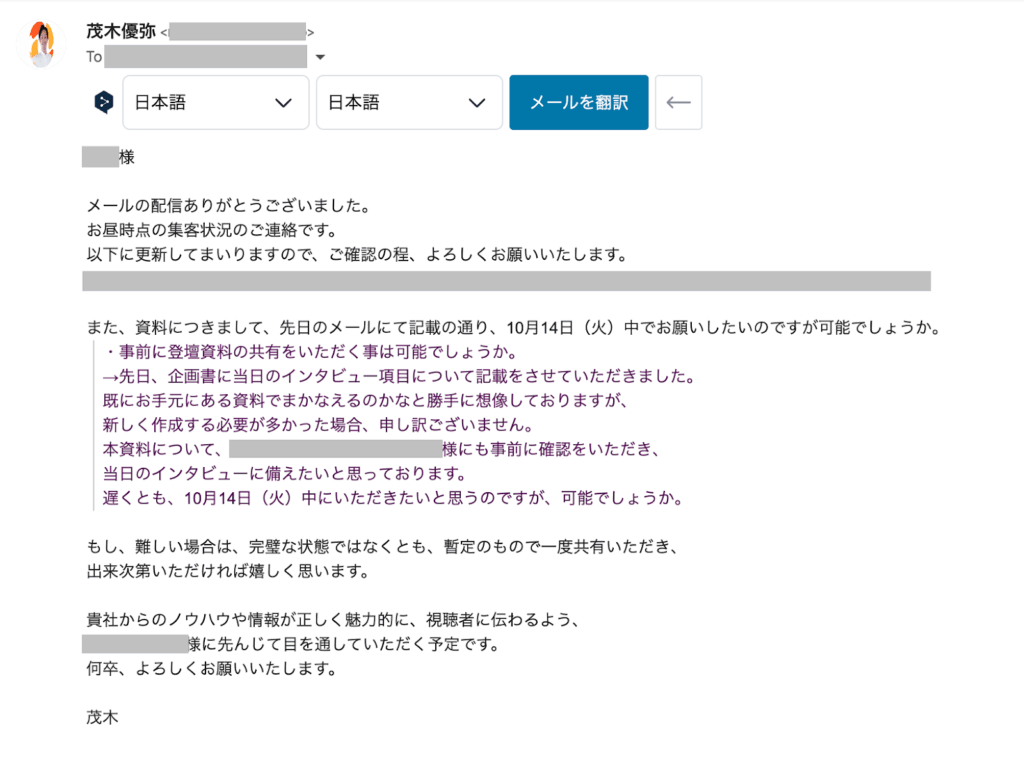Click the long redacted bar below the intro

pyautogui.click(x=506, y=280)
